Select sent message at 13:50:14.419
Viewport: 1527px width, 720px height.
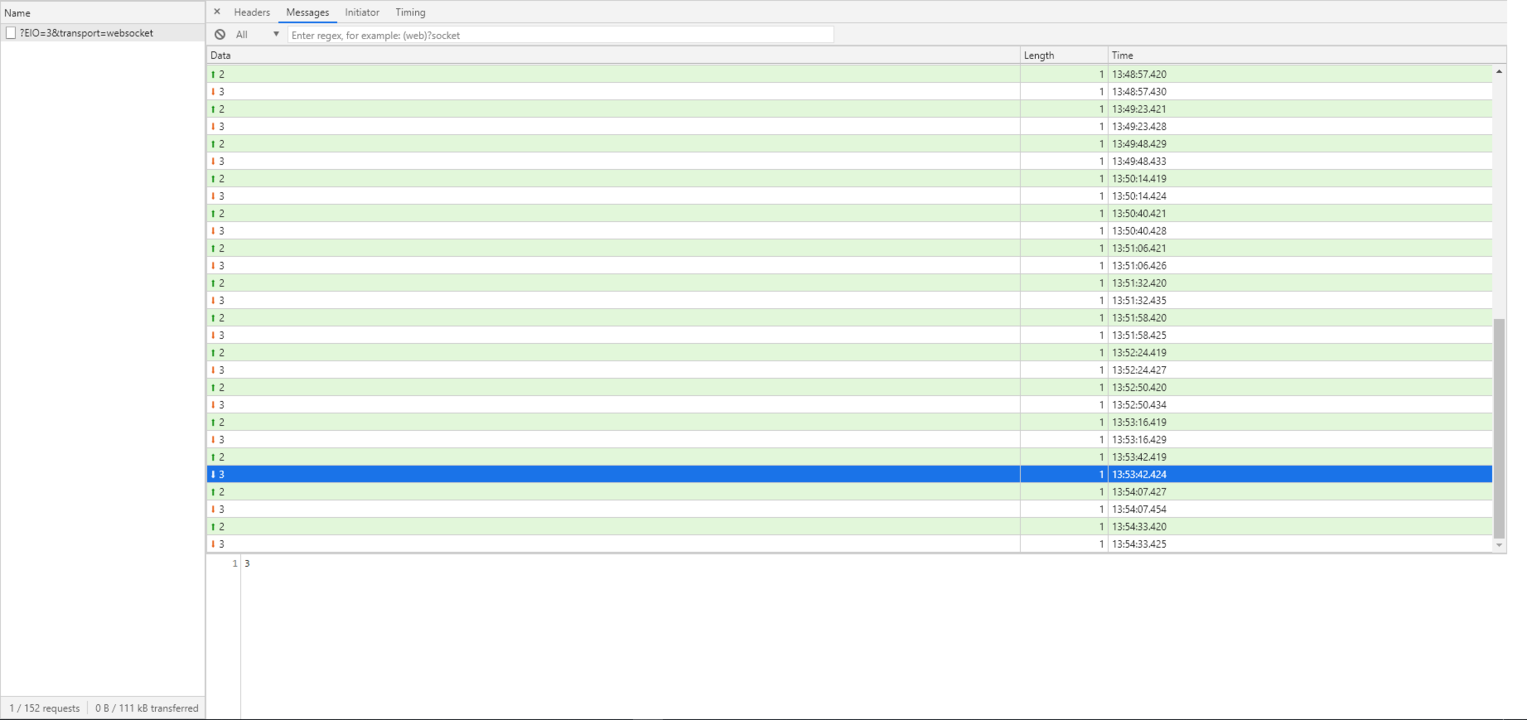coord(849,179)
